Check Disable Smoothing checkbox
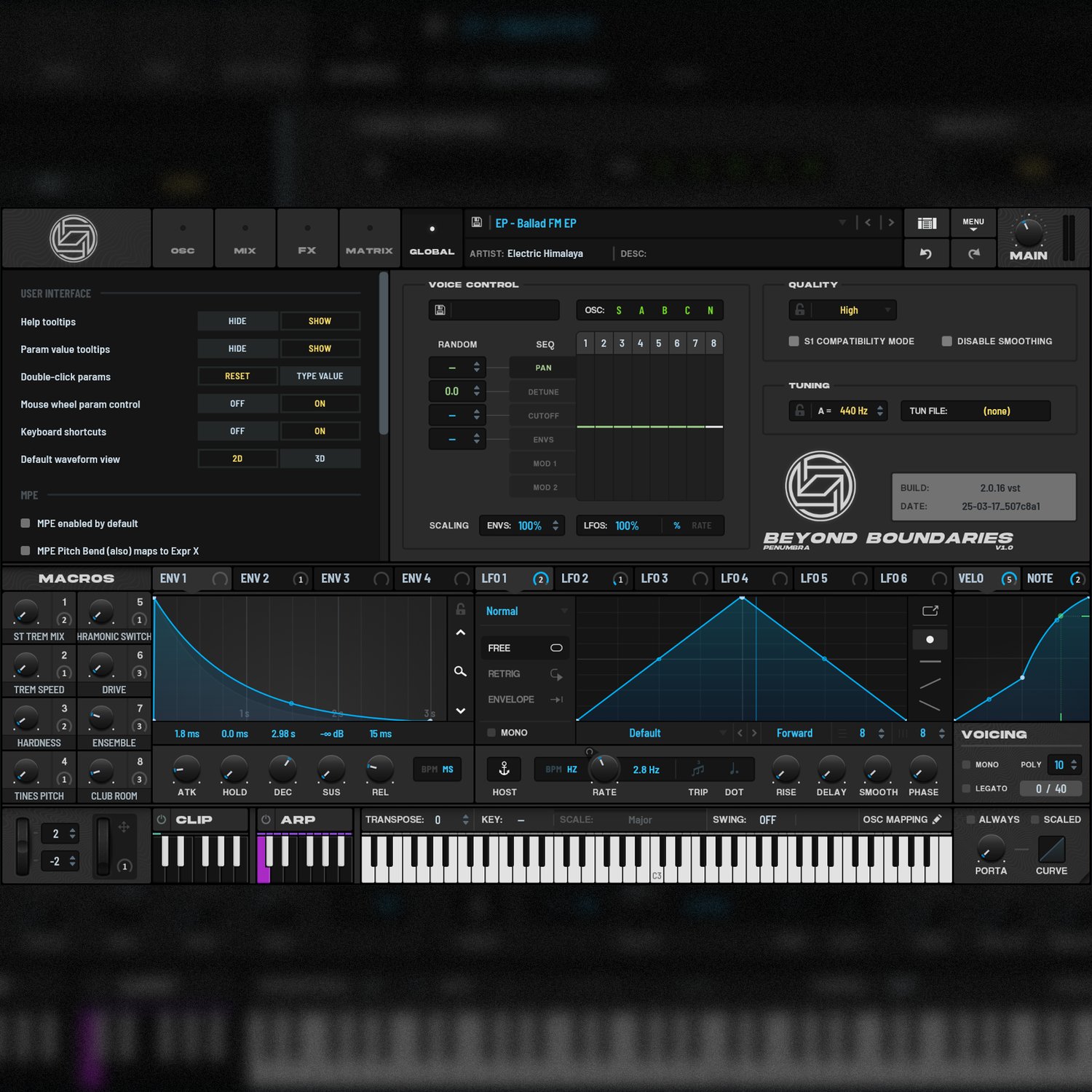 tap(946, 341)
